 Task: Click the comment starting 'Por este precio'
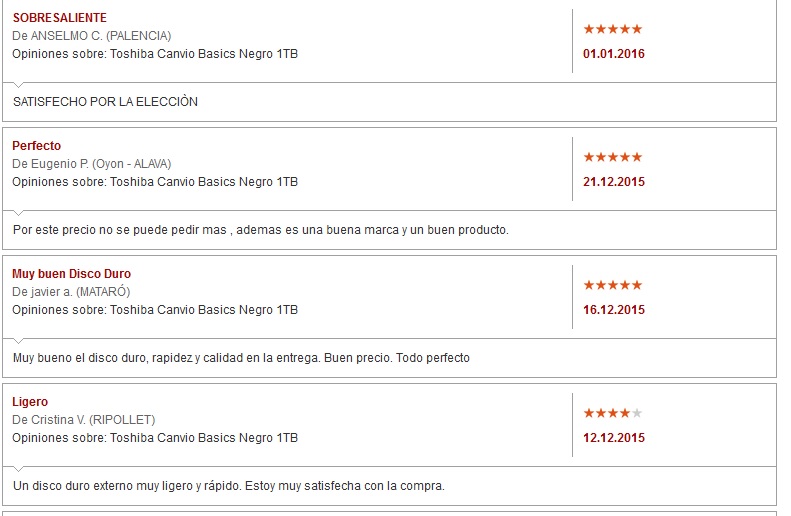260,230
